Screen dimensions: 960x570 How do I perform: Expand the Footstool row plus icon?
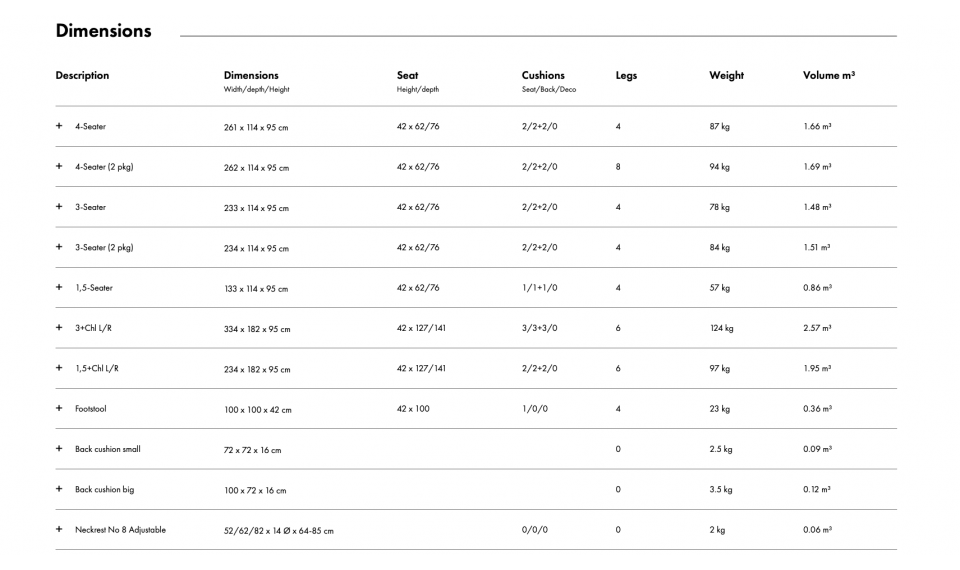click(x=59, y=409)
